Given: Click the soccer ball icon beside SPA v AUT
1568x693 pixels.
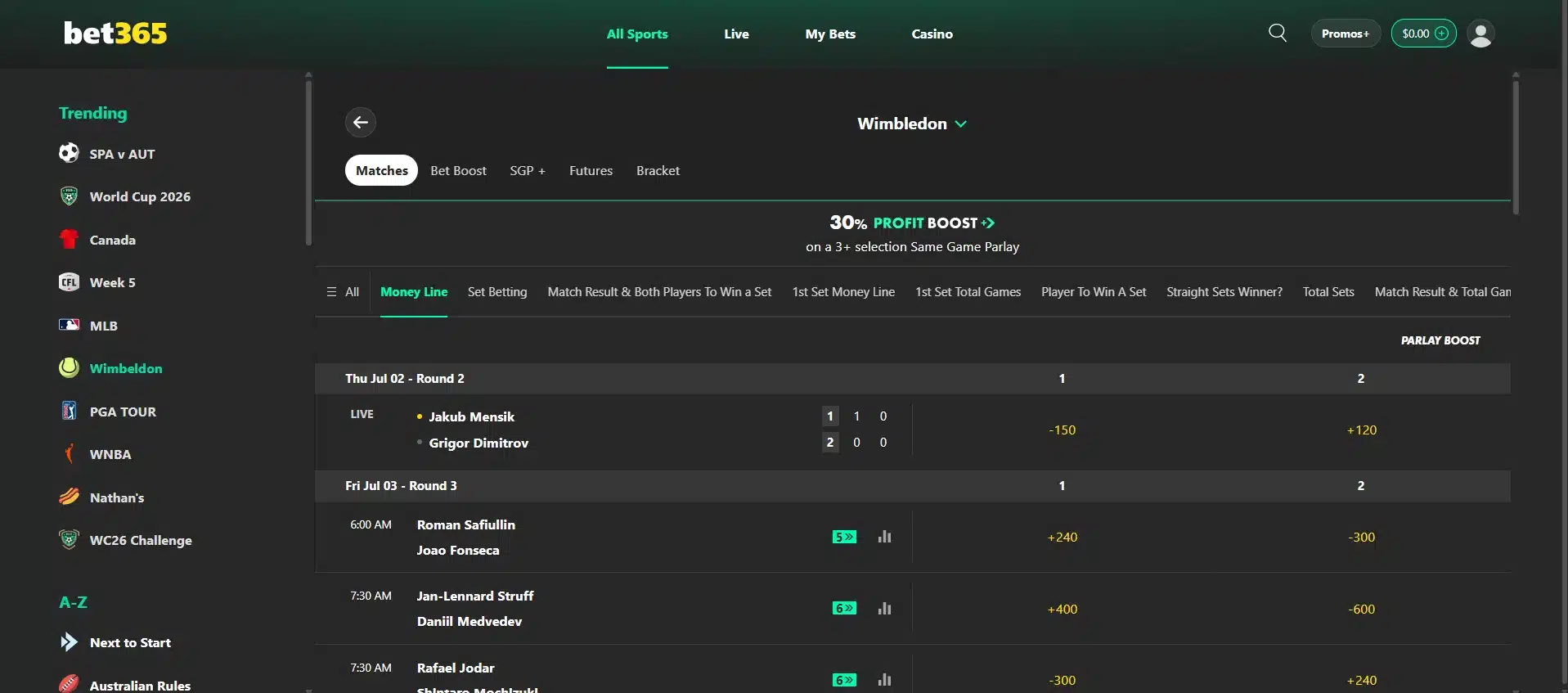Looking at the screenshot, I should (x=70, y=153).
